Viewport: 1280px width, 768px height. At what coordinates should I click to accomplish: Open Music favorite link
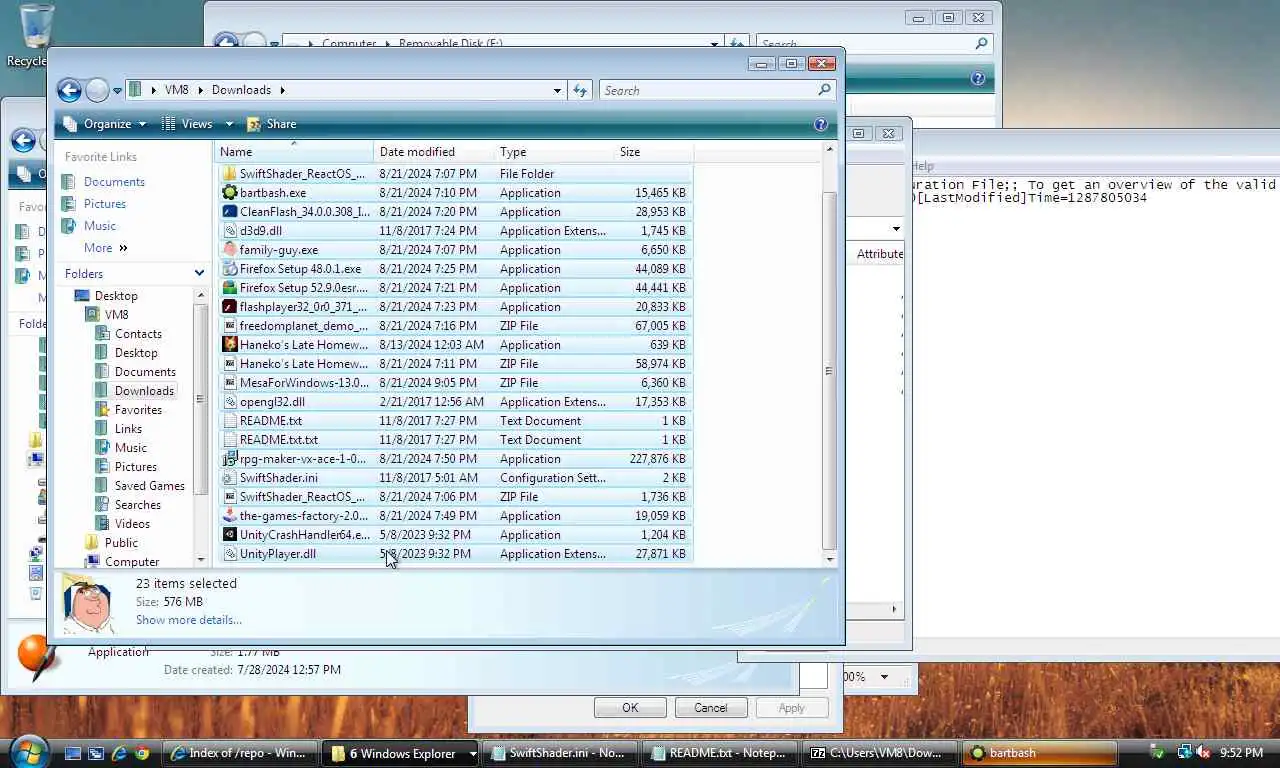(100, 226)
